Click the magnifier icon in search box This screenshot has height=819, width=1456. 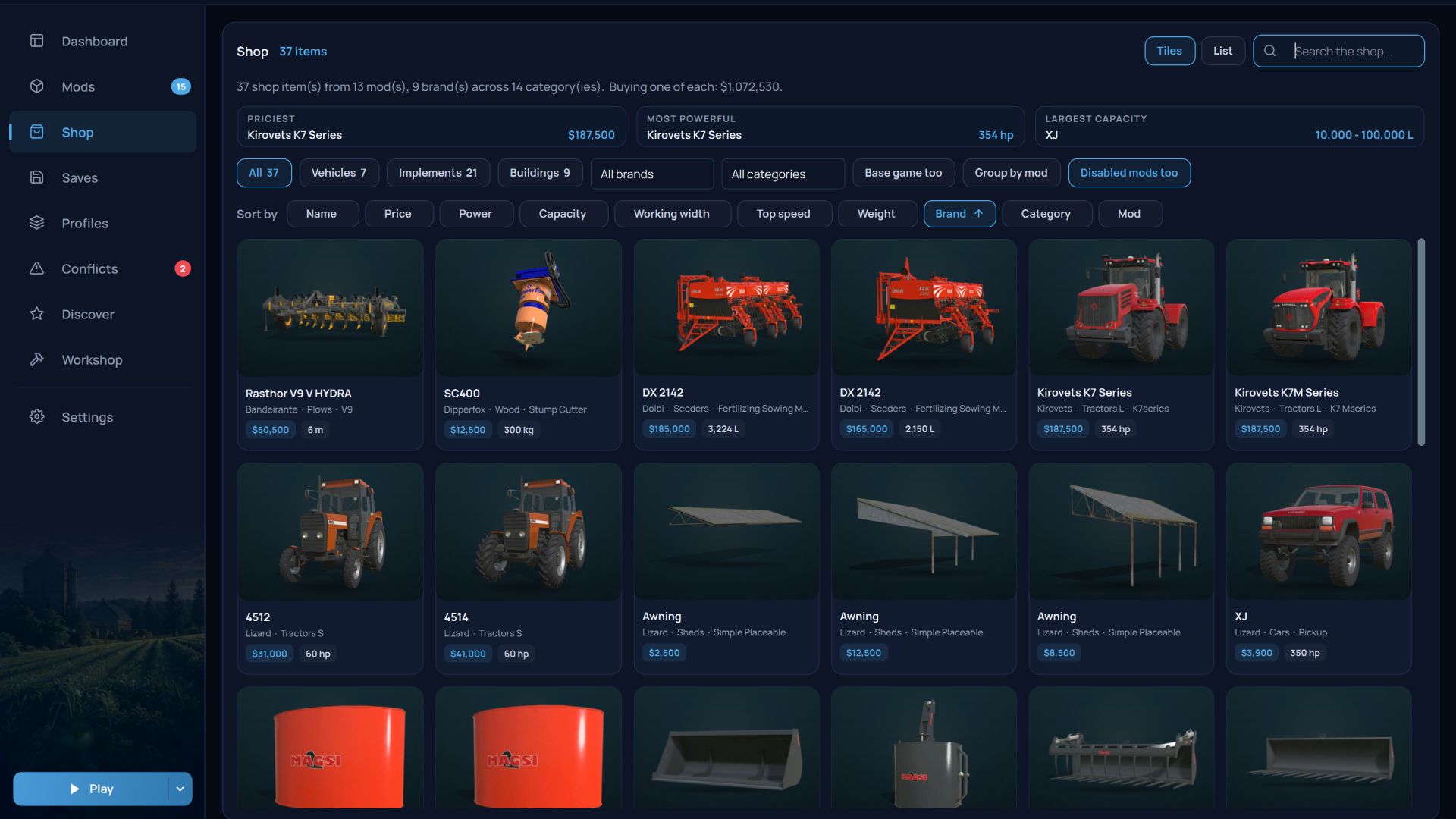1269,51
